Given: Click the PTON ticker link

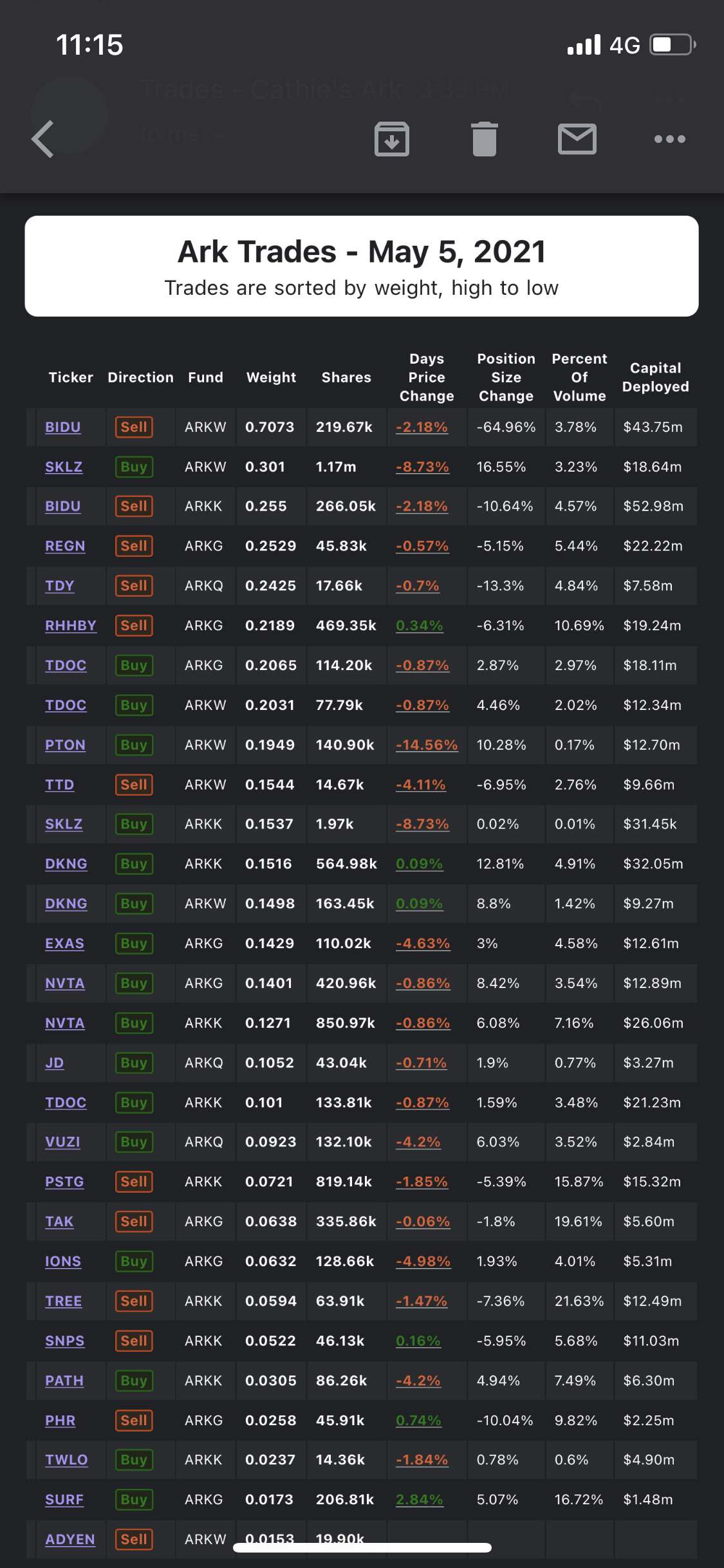Looking at the screenshot, I should point(65,745).
